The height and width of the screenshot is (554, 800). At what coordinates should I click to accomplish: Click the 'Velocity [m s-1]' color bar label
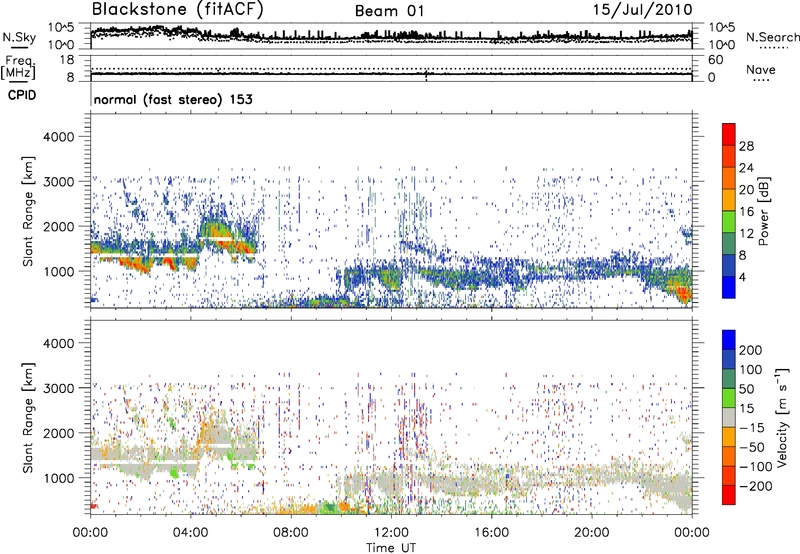782,417
